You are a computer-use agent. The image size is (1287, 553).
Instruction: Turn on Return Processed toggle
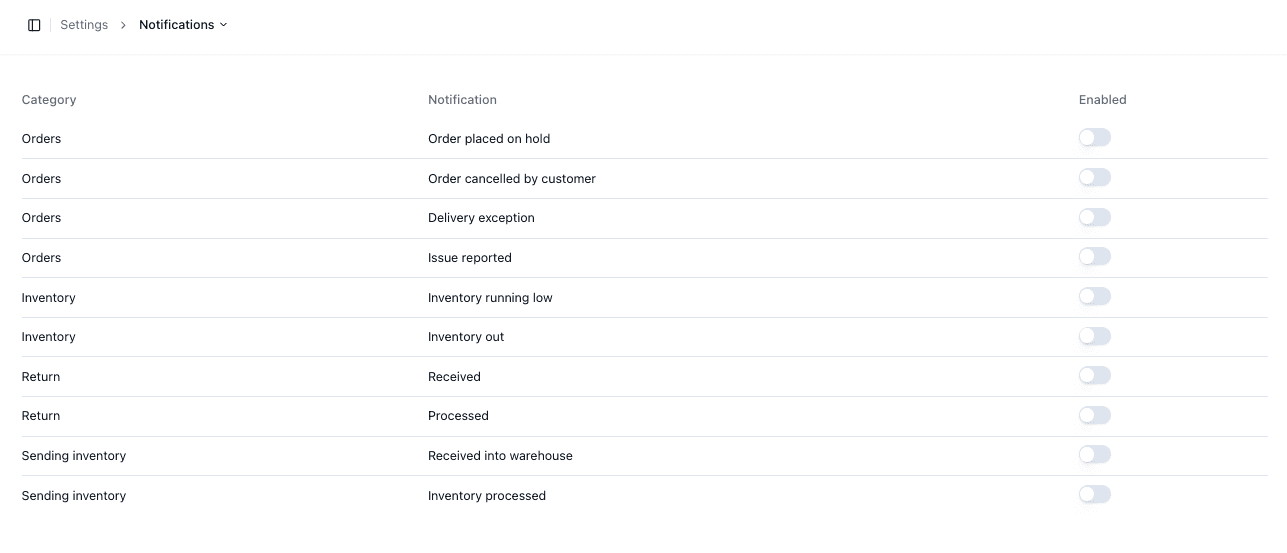[x=1094, y=415]
